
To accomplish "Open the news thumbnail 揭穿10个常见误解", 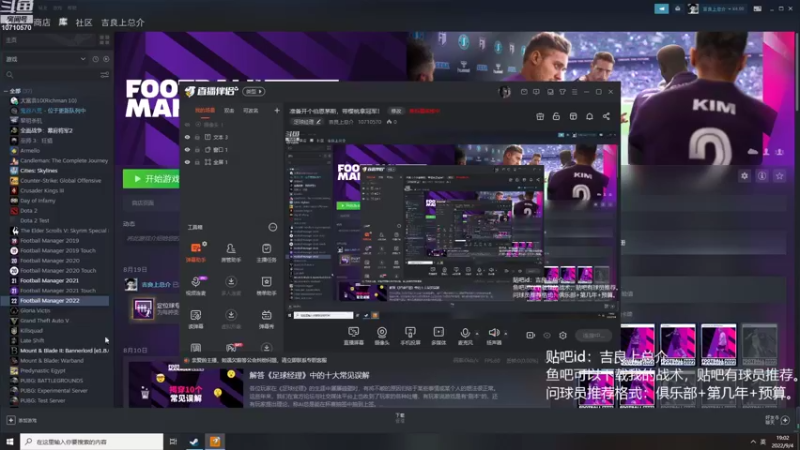I will [x=186, y=385].
